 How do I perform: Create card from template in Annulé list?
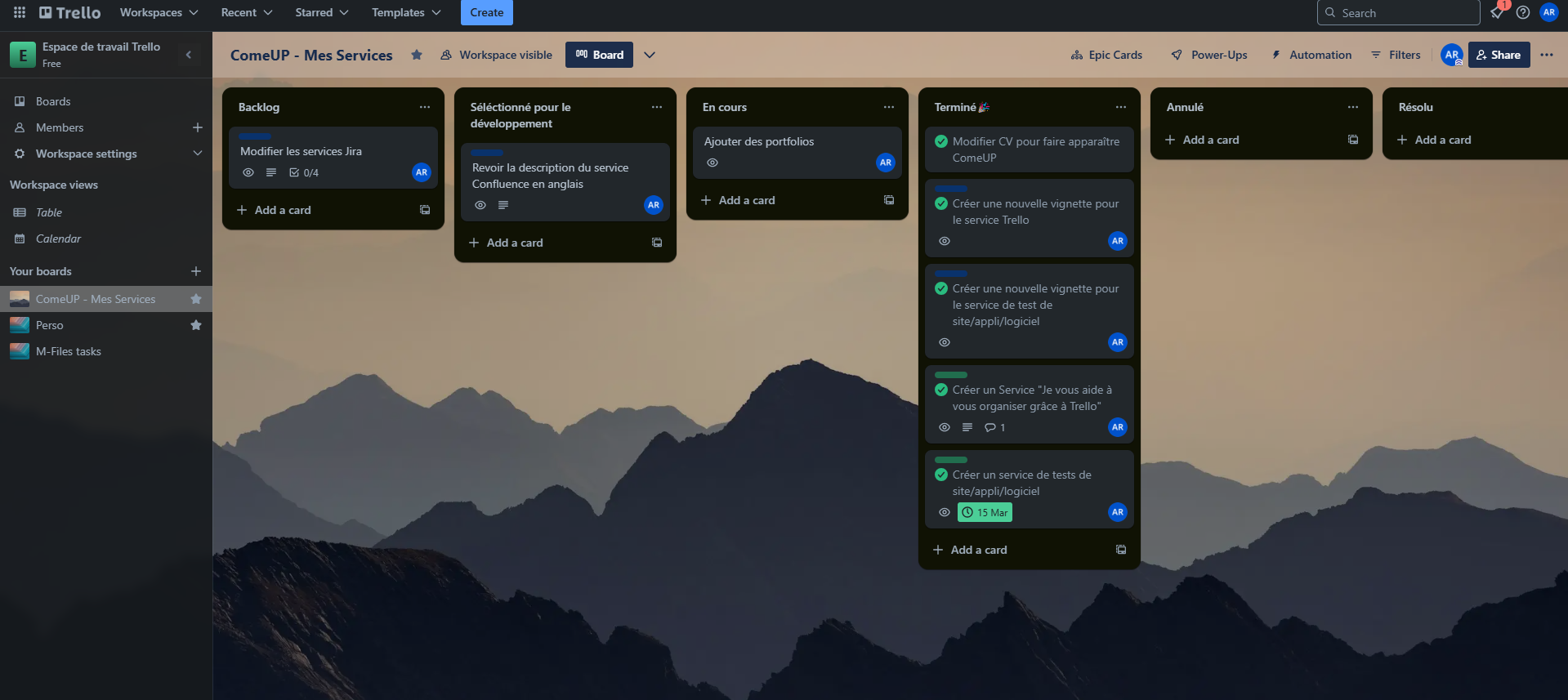1353,140
